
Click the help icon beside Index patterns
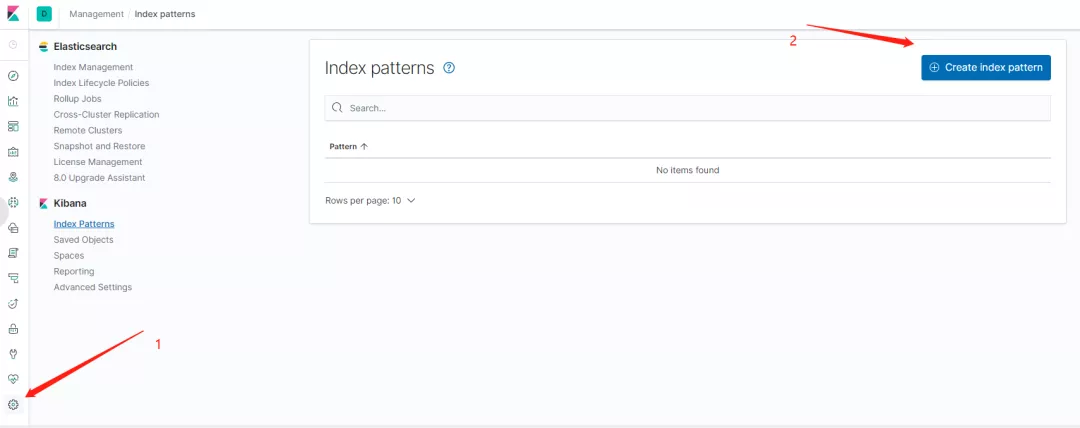point(449,68)
